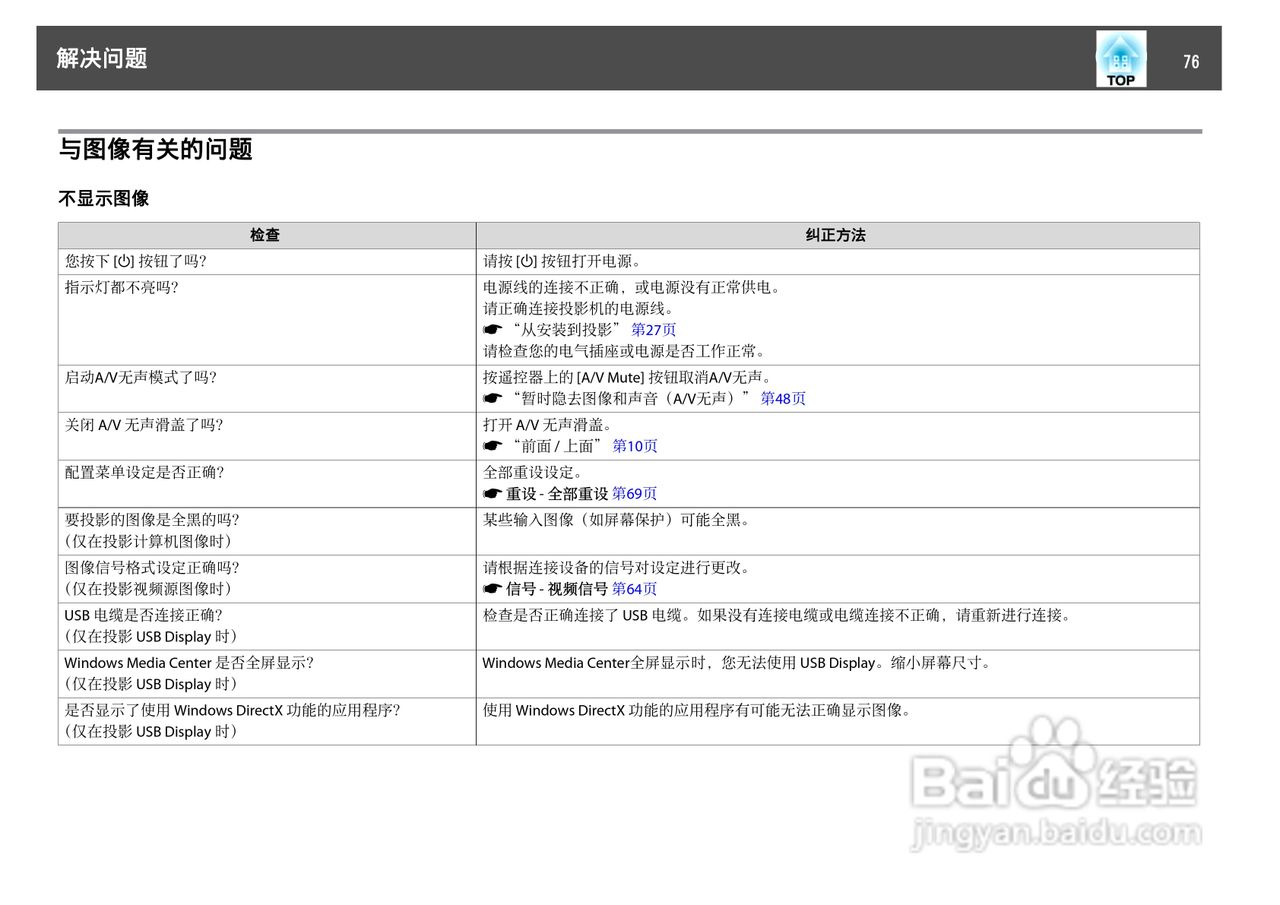Select subheading 不显示图像

point(103,198)
